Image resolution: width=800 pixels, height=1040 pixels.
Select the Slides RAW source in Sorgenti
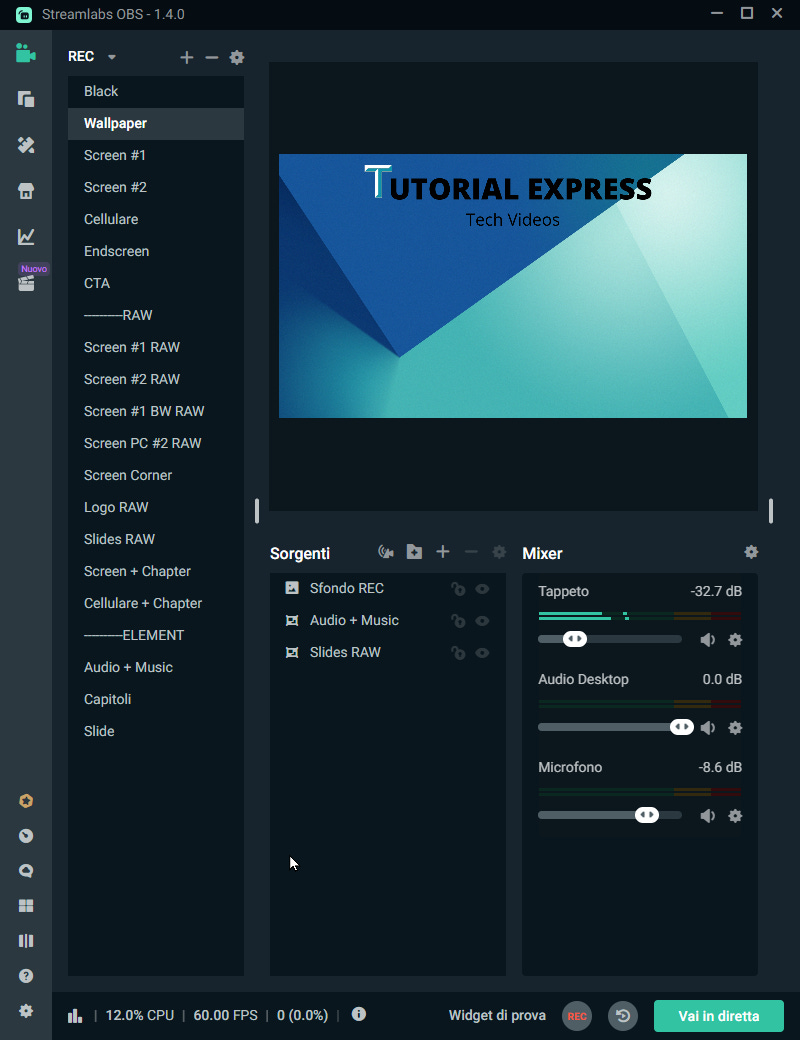(387, 653)
